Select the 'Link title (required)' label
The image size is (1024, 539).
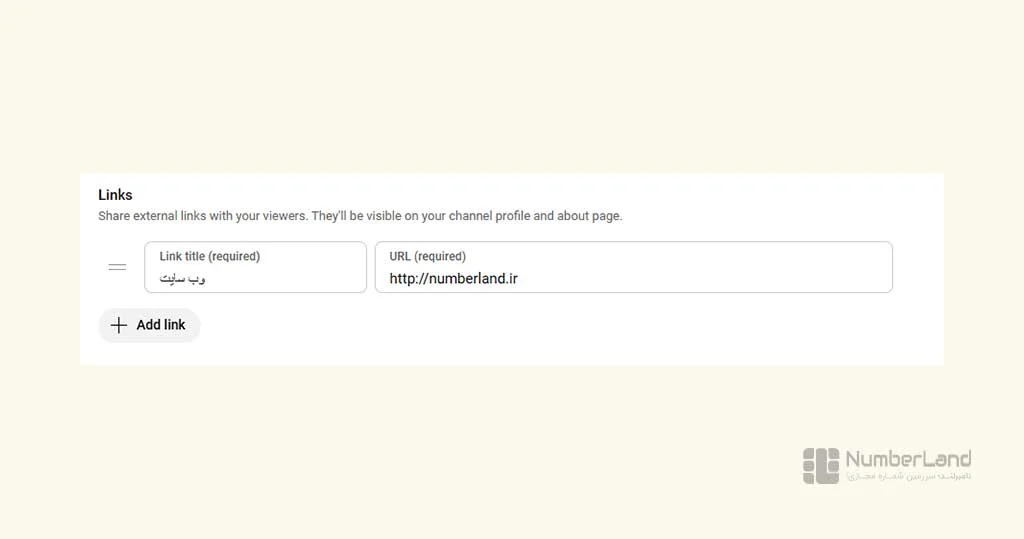click(210, 257)
